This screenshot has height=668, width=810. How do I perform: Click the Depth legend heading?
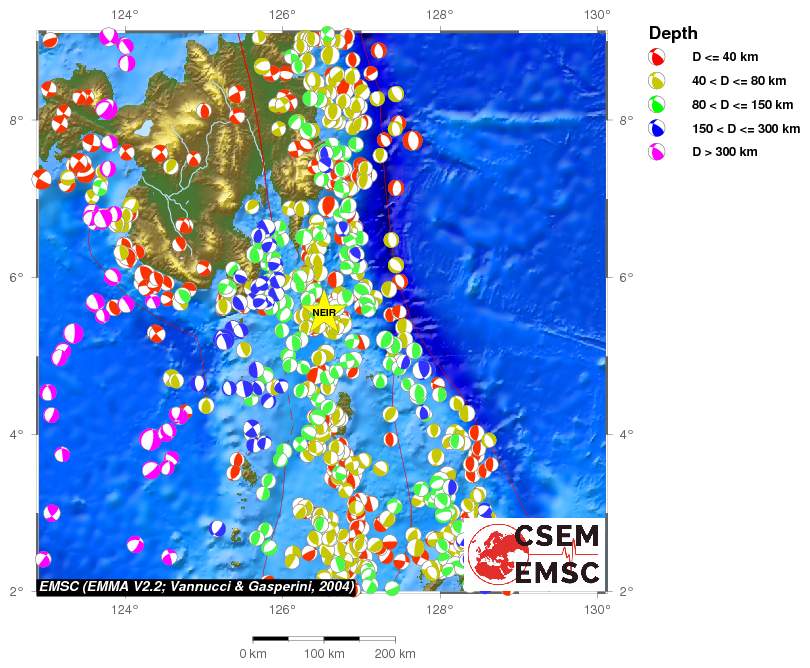click(x=673, y=32)
